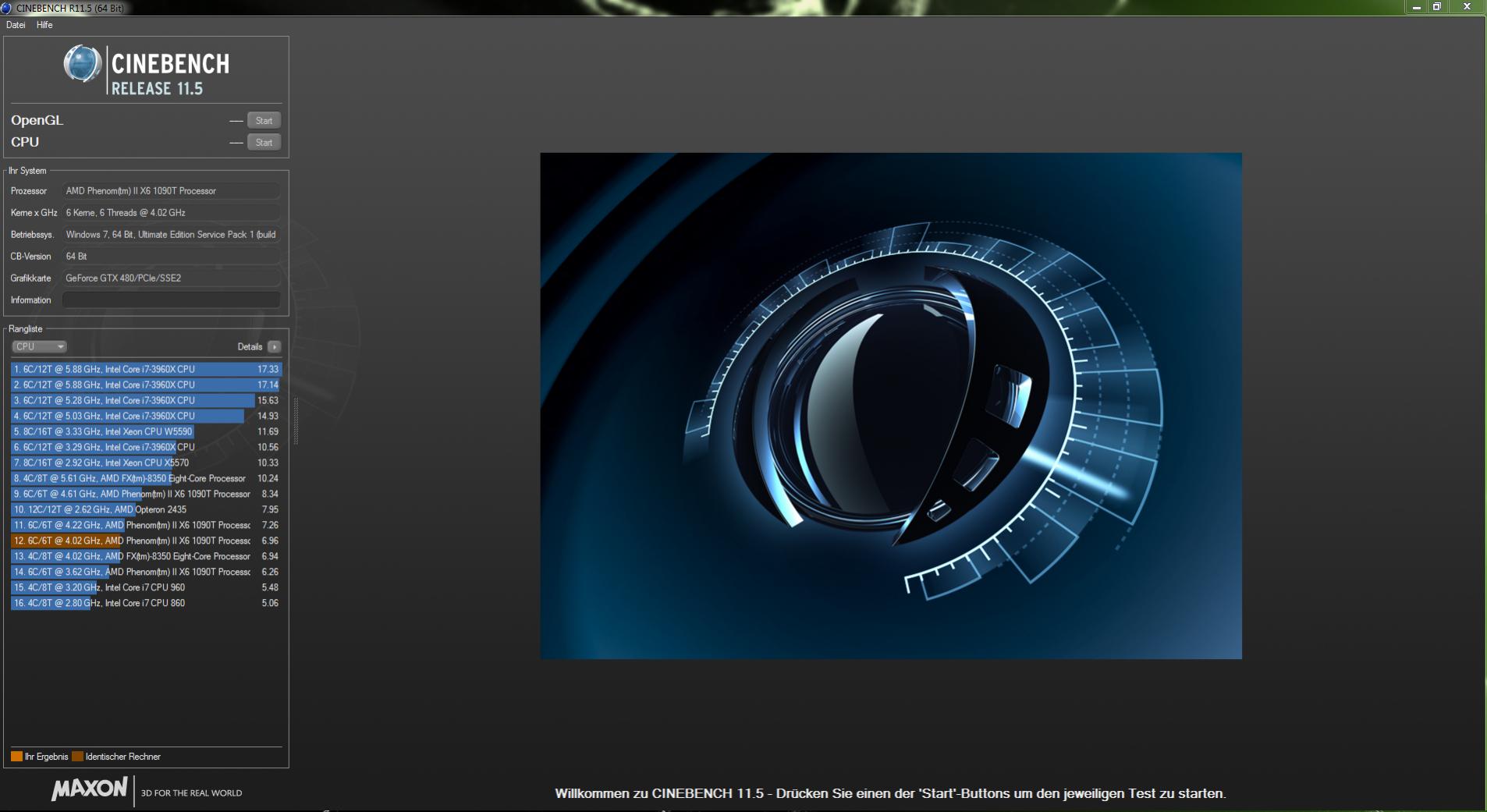Select FX-8350 at 4.02 GHz ranking row
Viewport: 1487px width, 812px height.
pos(146,556)
